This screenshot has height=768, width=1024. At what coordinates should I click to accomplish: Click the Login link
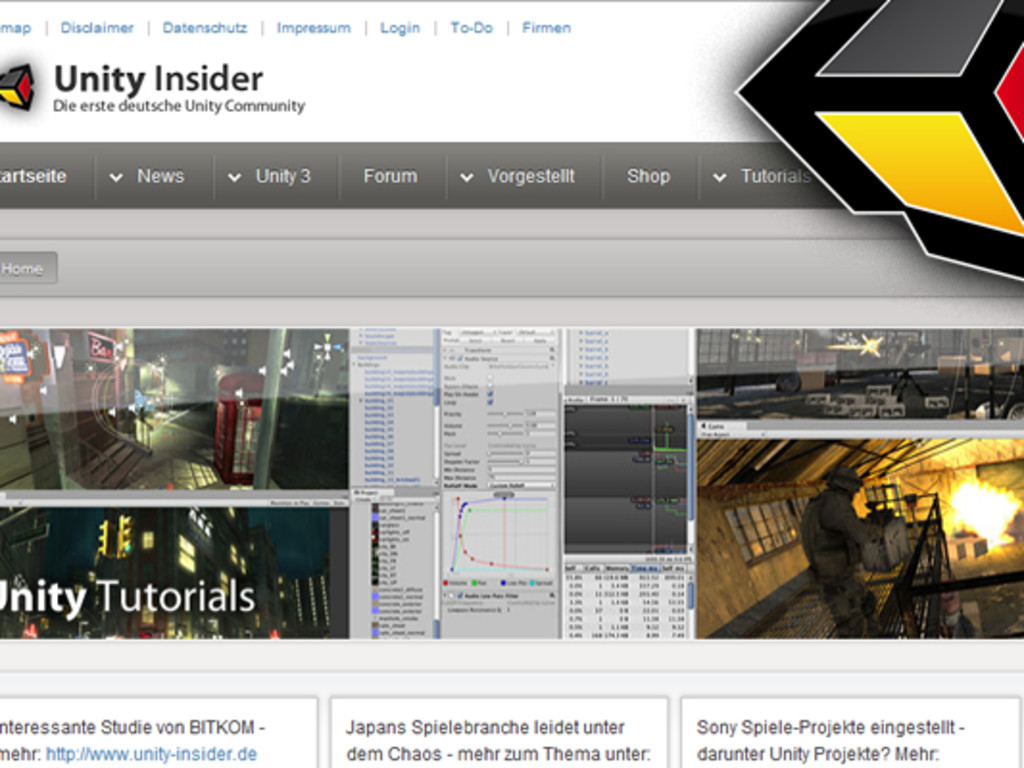pyautogui.click(x=400, y=28)
